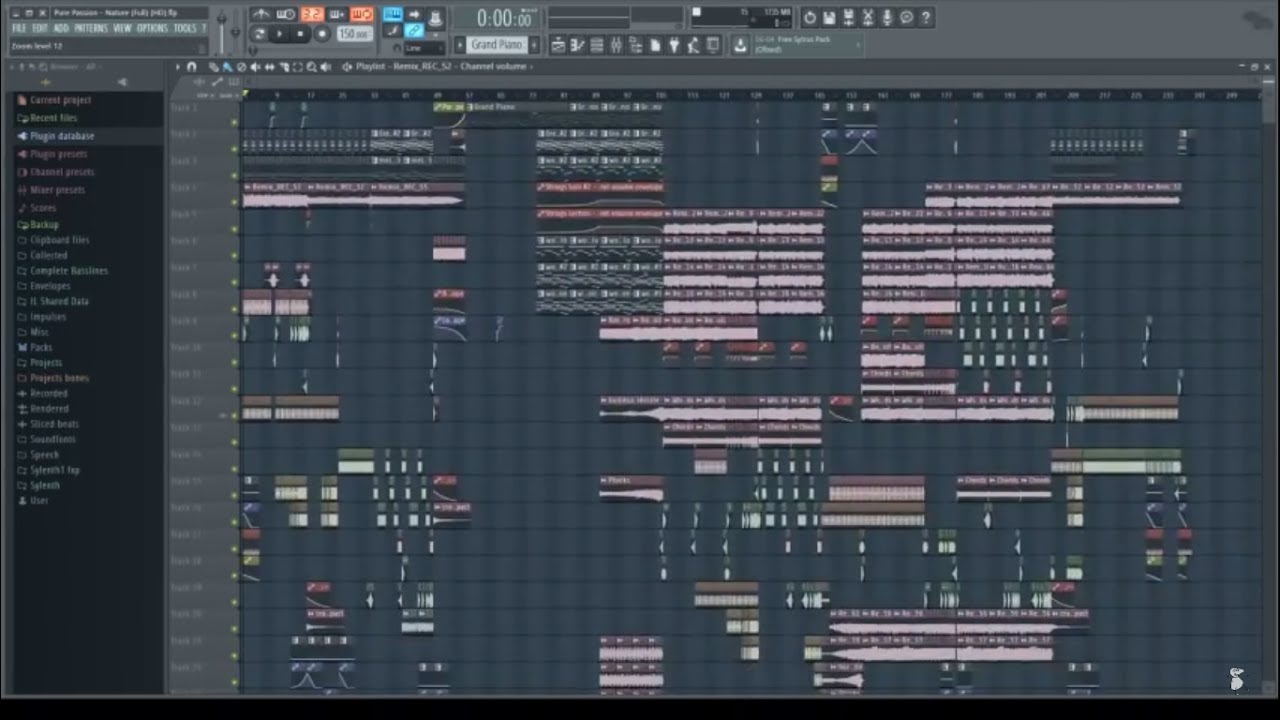
Task: Adjust the master pitch slider
Action: point(235,32)
